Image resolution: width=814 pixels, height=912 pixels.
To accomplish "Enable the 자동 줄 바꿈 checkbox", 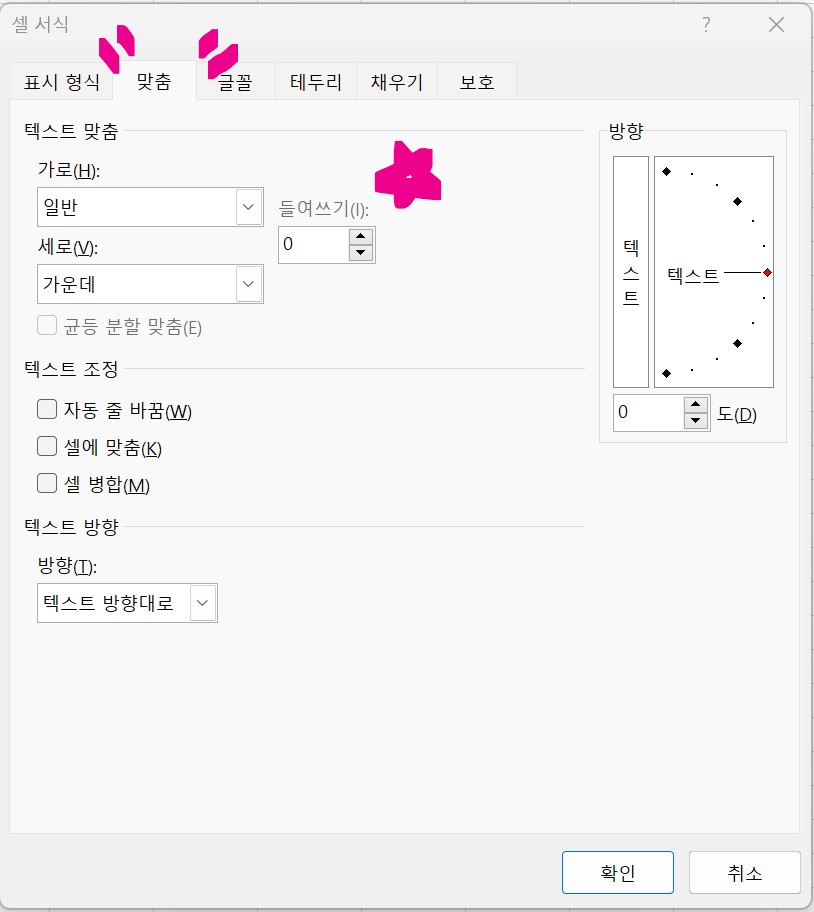I will tap(46, 409).
